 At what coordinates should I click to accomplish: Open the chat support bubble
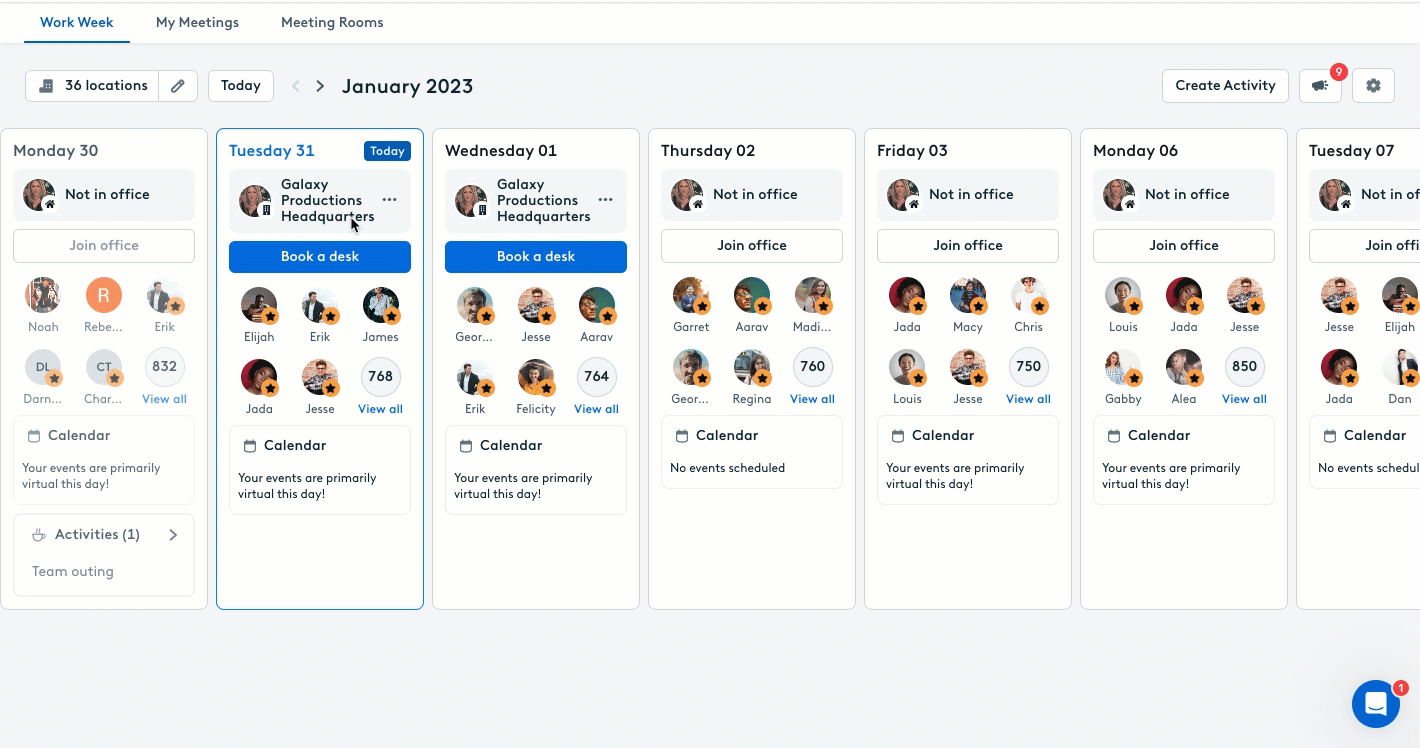click(x=1376, y=704)
